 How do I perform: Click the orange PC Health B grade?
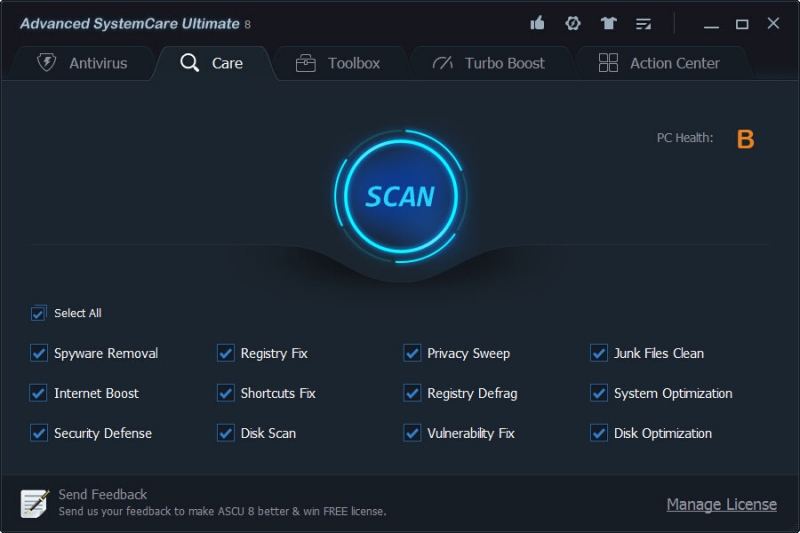click(745, 139)
